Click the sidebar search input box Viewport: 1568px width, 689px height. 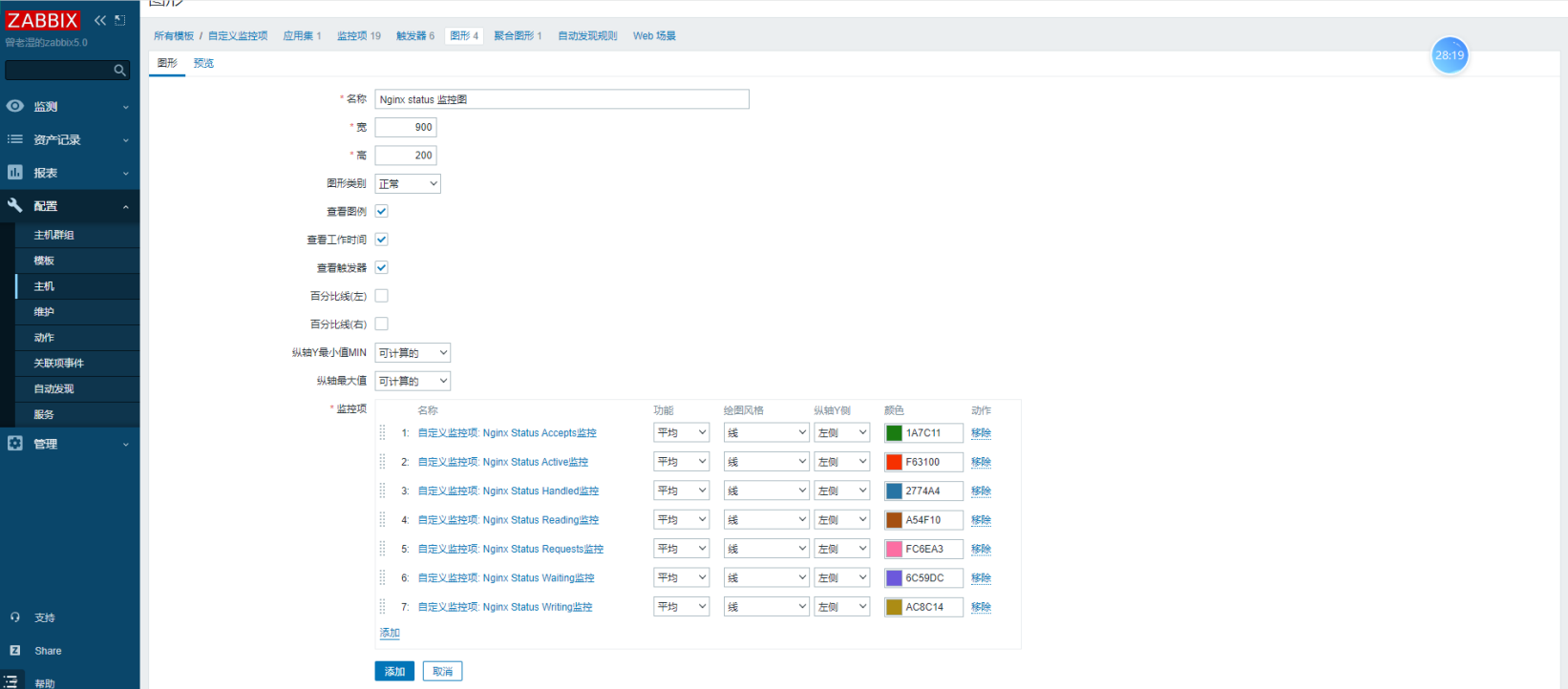[67, 70]
